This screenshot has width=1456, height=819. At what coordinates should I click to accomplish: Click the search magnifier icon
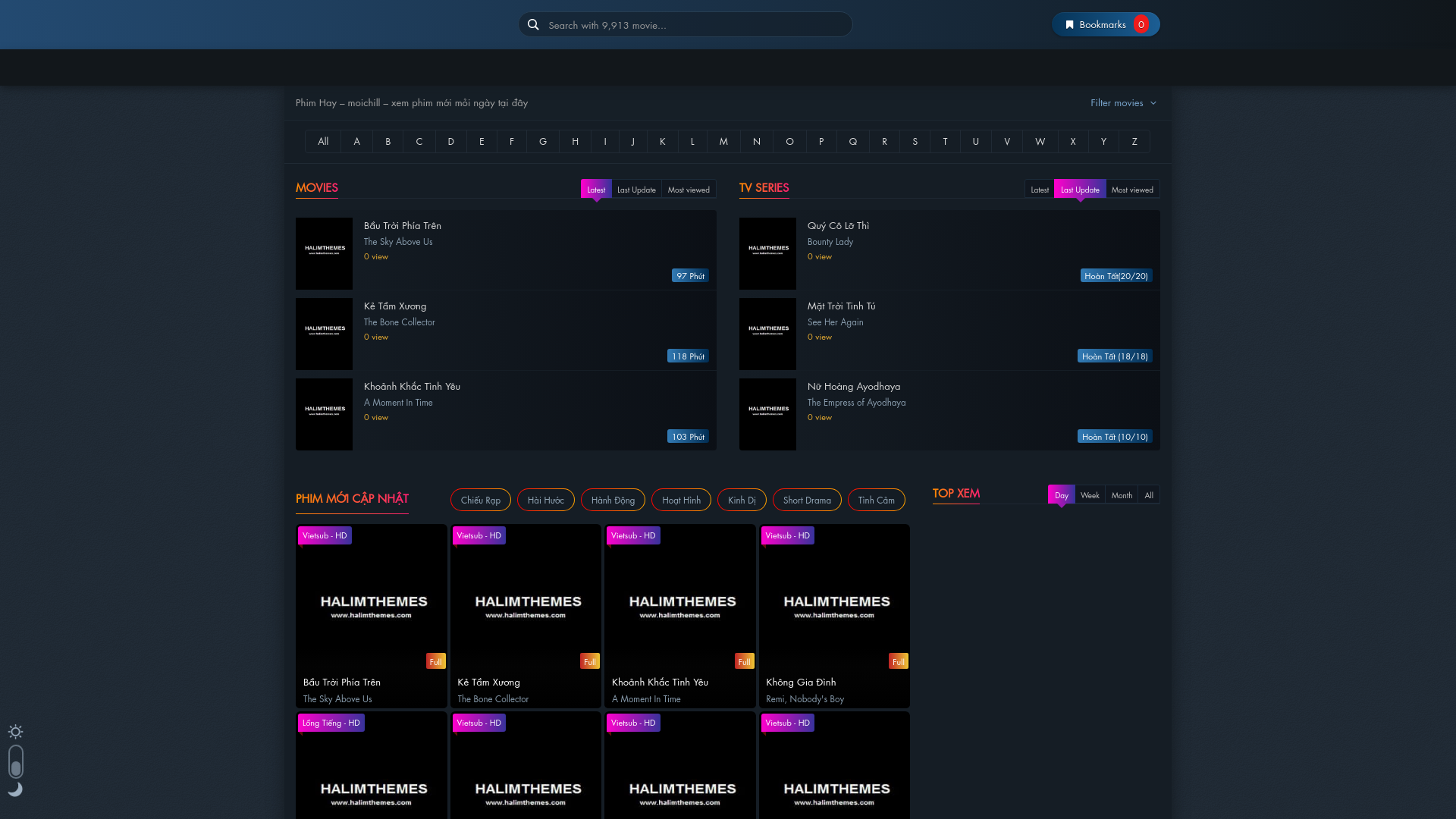[533, 25]
